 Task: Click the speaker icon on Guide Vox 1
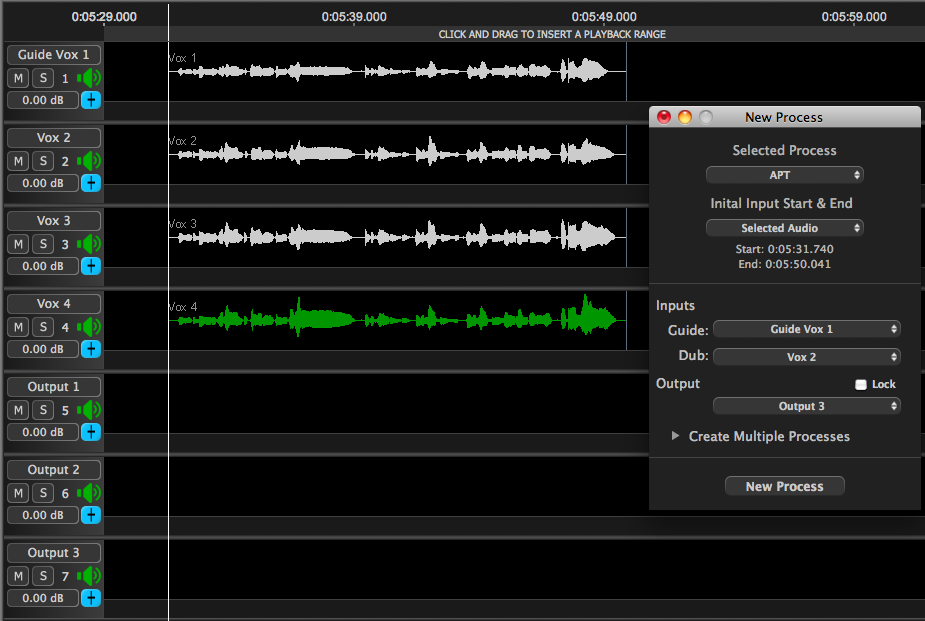click(91, 78)
